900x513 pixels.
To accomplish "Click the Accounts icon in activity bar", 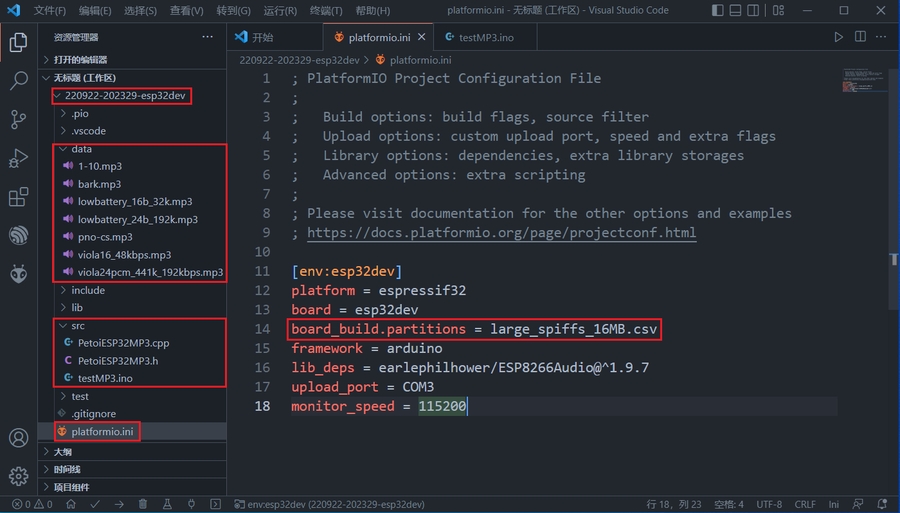I will (x=18, y=438).
